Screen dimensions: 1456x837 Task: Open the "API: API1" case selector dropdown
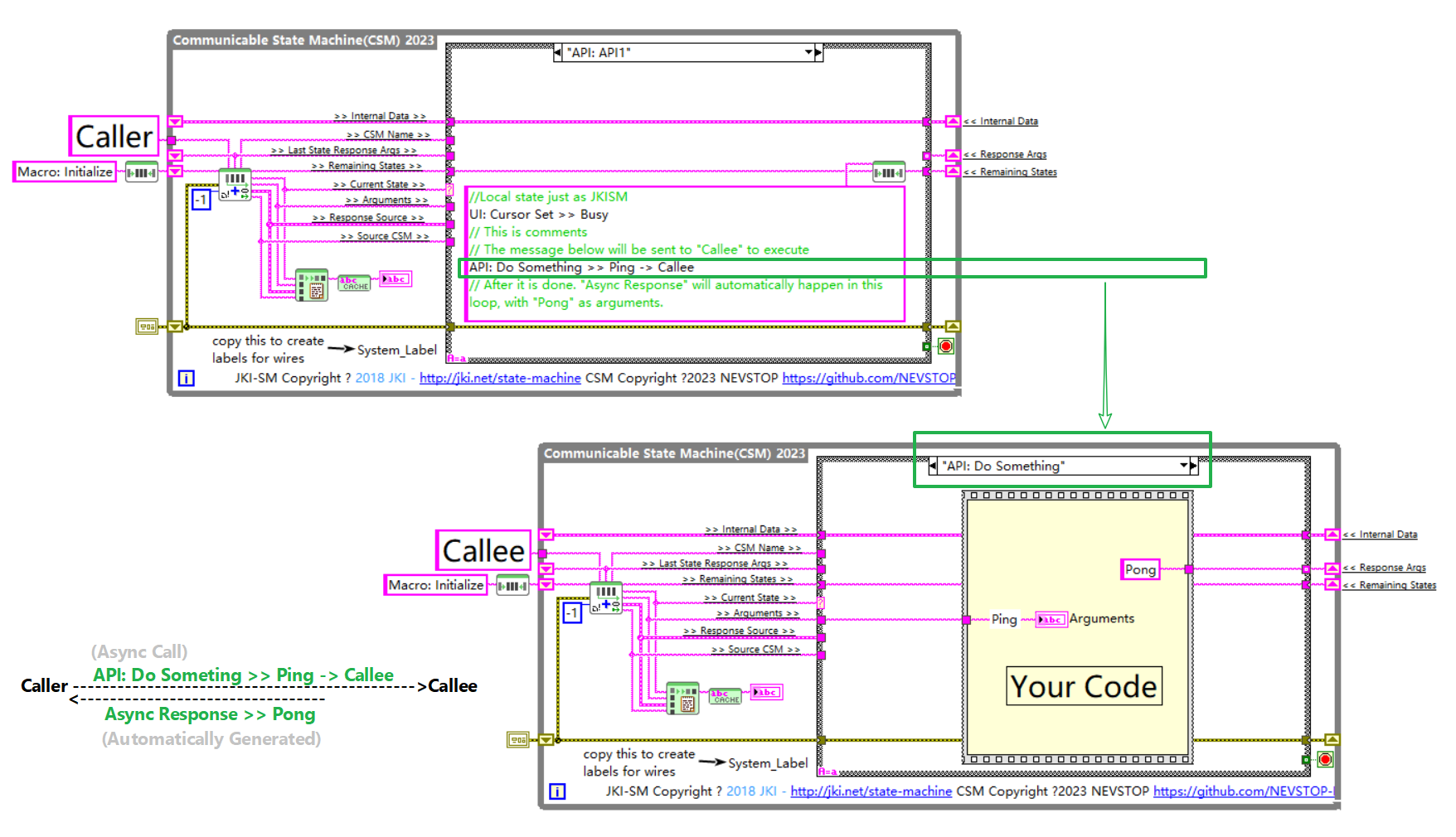click(x=808, y=52)
